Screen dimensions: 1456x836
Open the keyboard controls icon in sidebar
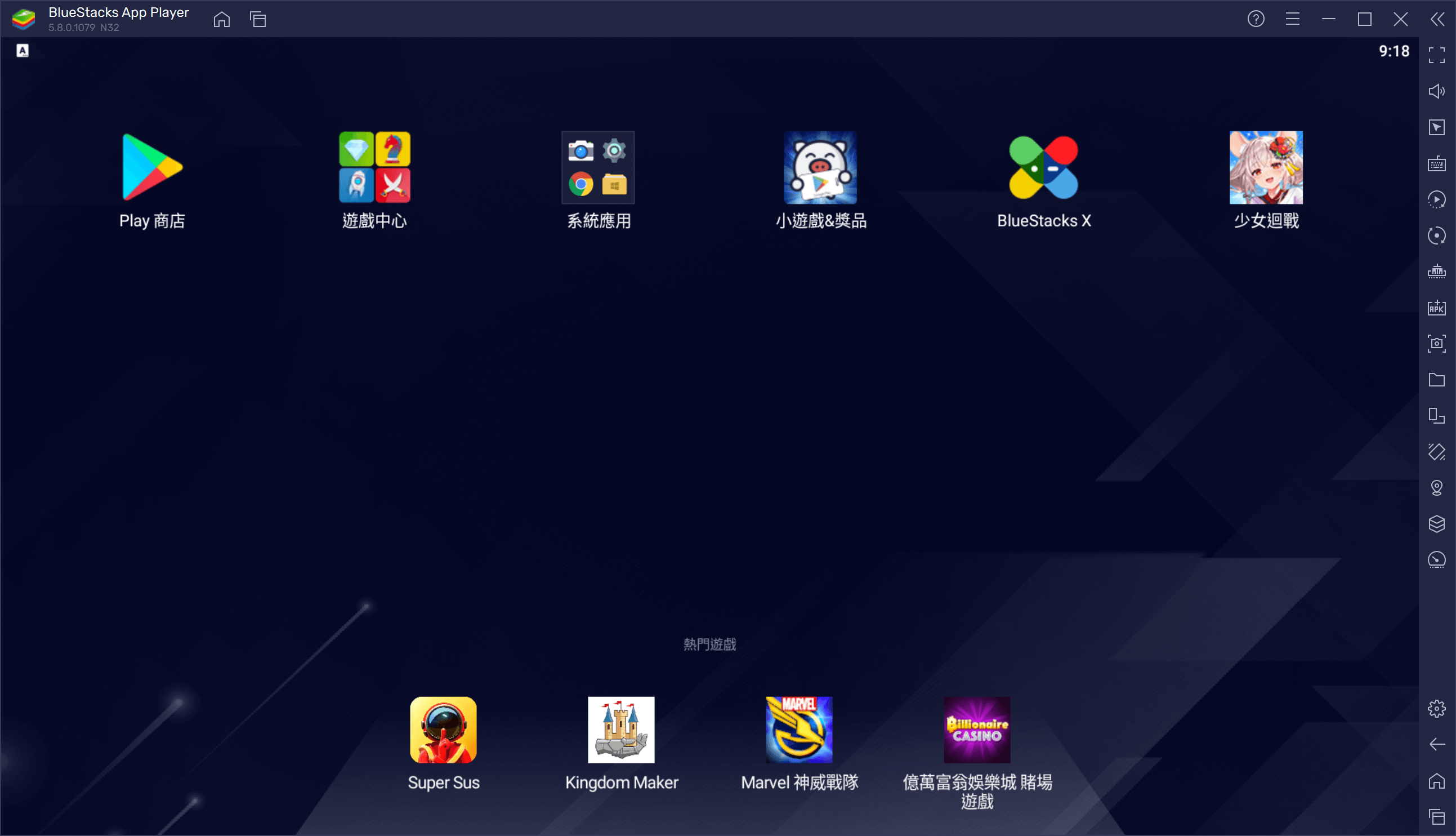(1436, 163)
